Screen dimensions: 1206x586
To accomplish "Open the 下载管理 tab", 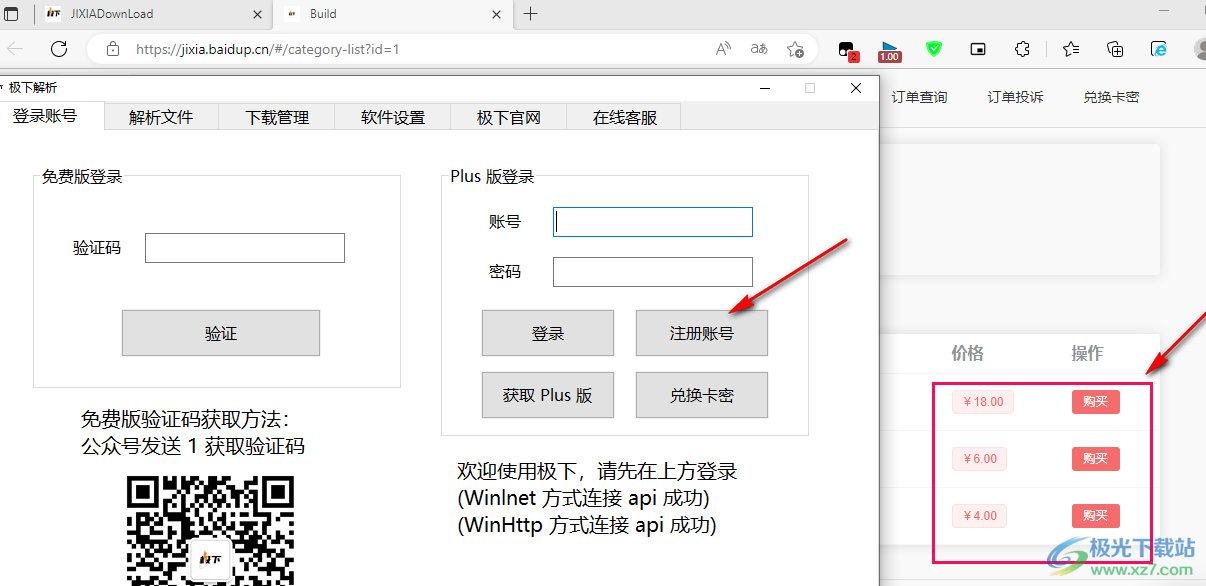I will (277, 117).
